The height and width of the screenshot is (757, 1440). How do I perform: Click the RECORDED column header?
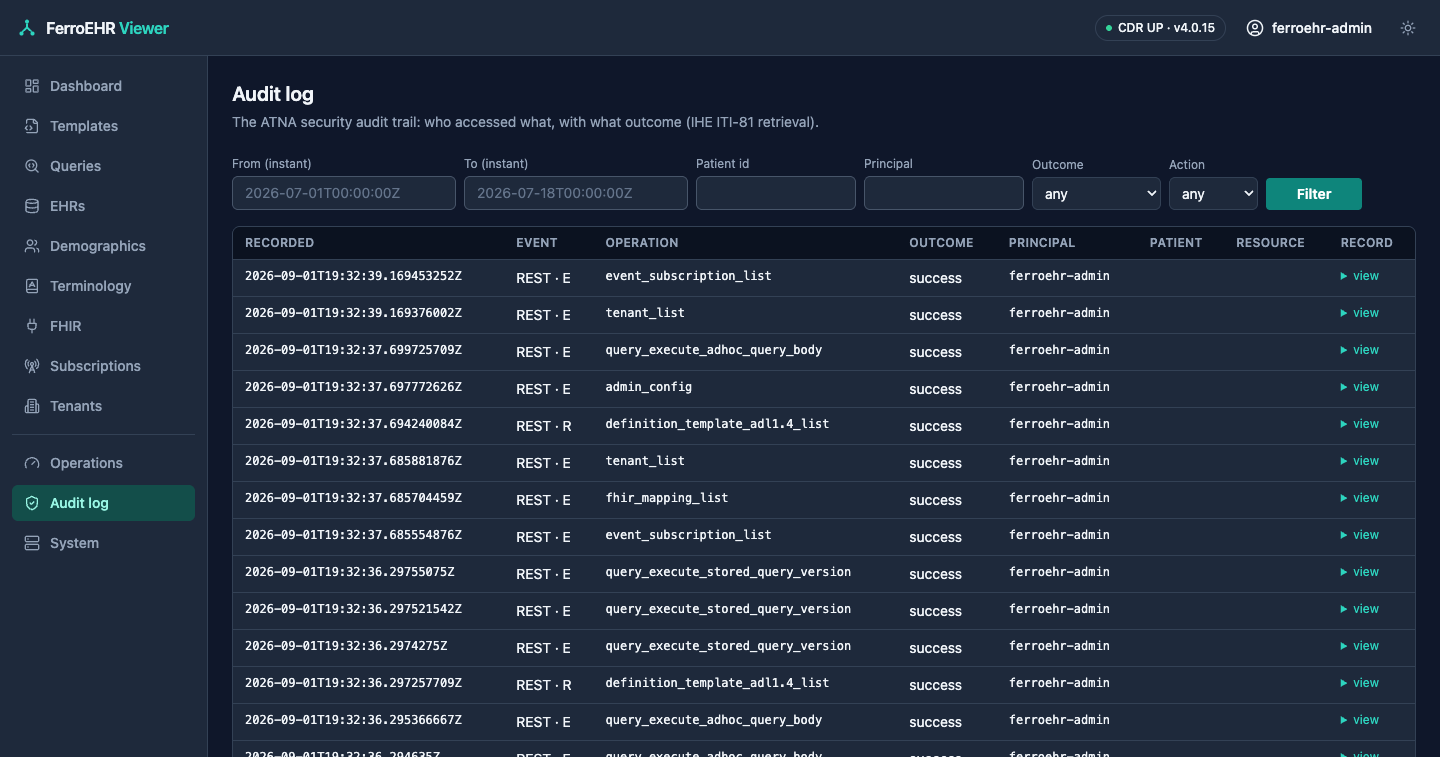point(279,243)
